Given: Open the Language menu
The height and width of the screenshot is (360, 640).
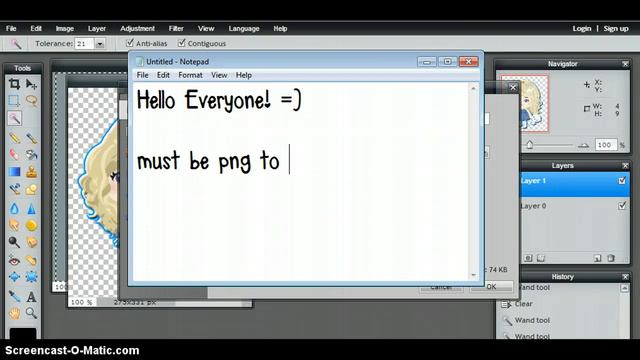Looking at the screenshot, I should pyautogui.click(x=244, y=29).
